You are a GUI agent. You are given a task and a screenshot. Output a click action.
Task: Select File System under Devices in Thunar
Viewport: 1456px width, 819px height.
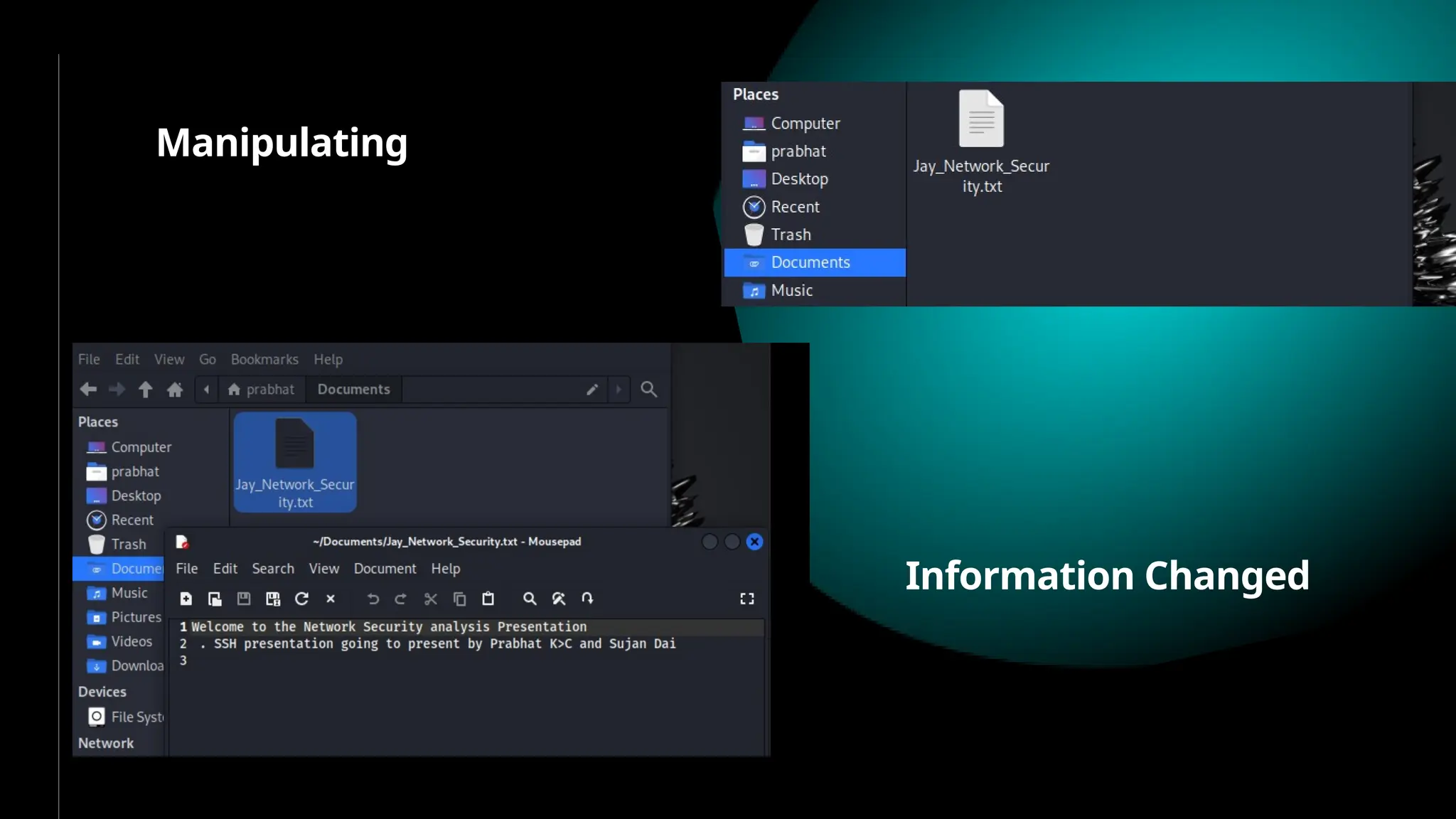tap(126, 717)
